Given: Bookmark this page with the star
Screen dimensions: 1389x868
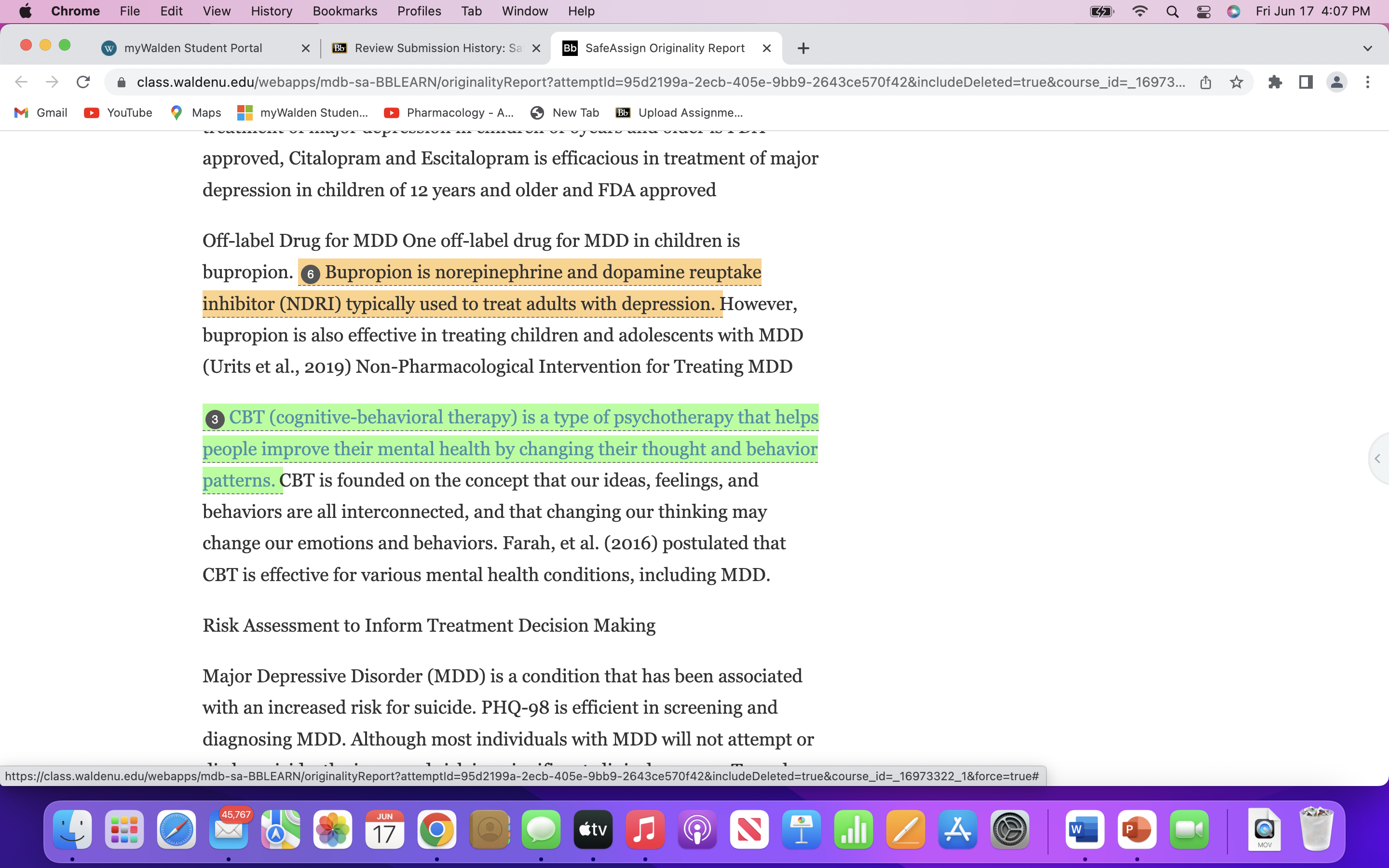Looking at the screenshot, I should (x=1236, y=82).
